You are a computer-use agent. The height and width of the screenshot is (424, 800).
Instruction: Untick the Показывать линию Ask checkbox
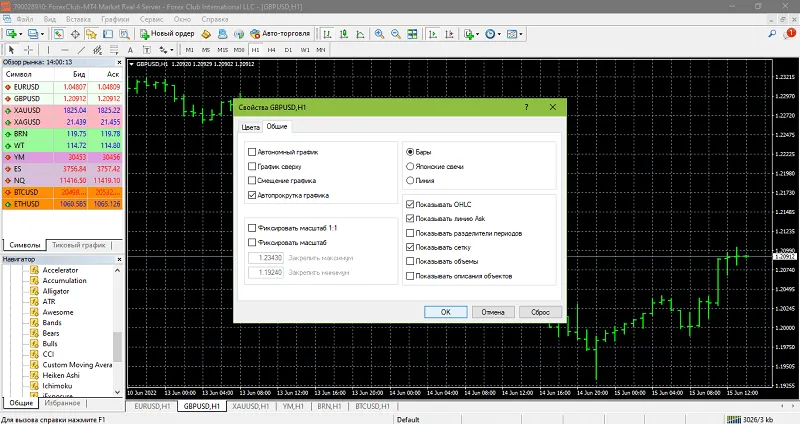click(x=410, y=218)
